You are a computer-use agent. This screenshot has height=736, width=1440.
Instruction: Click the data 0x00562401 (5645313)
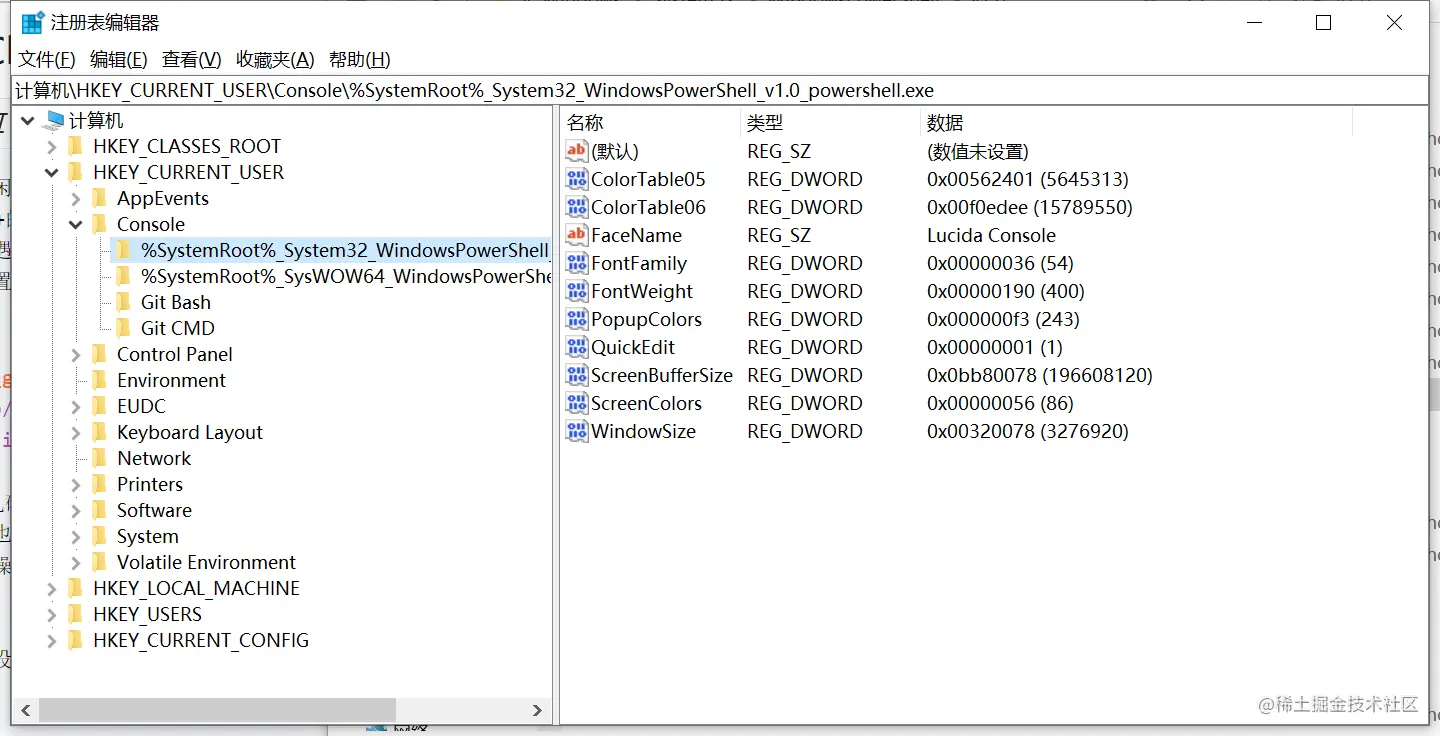coord(1027,179)
